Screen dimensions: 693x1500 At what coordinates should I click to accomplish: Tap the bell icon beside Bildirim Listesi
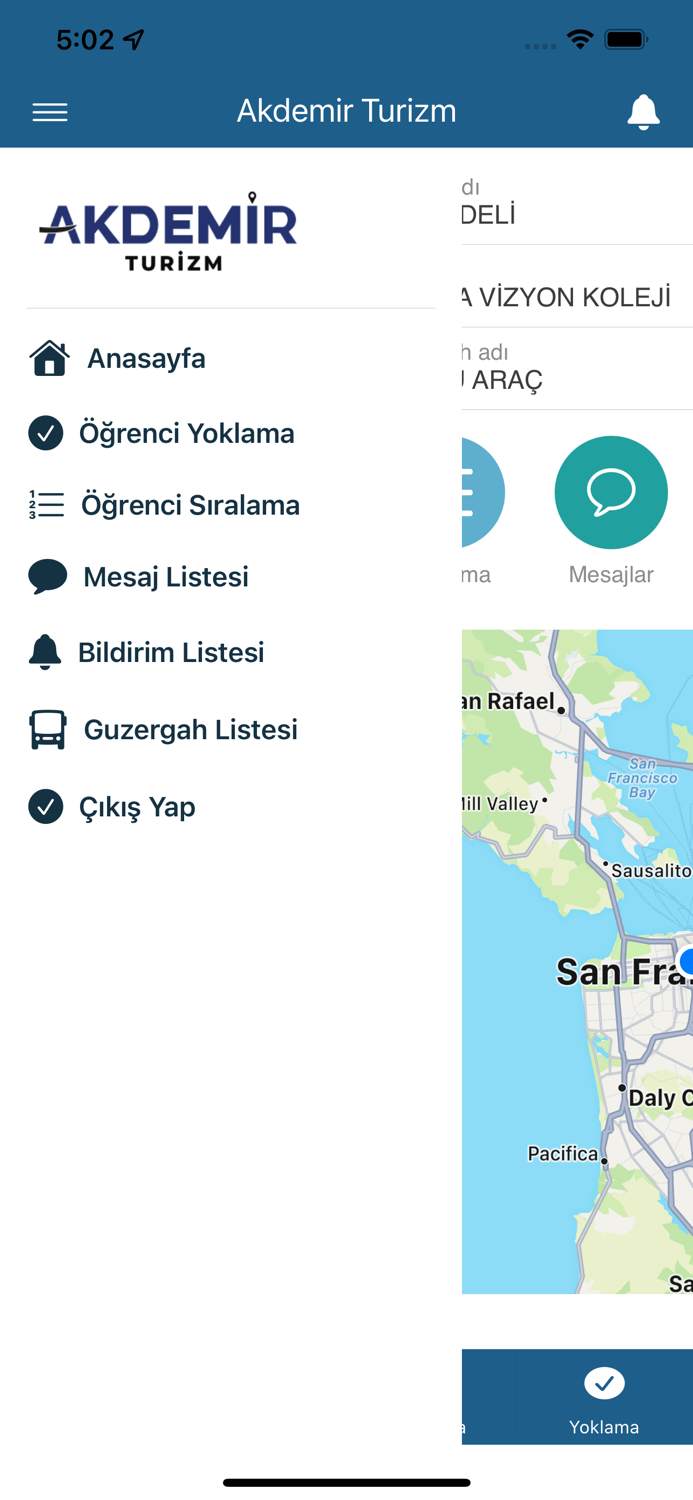pyautogui.click(x=45, y=652)
